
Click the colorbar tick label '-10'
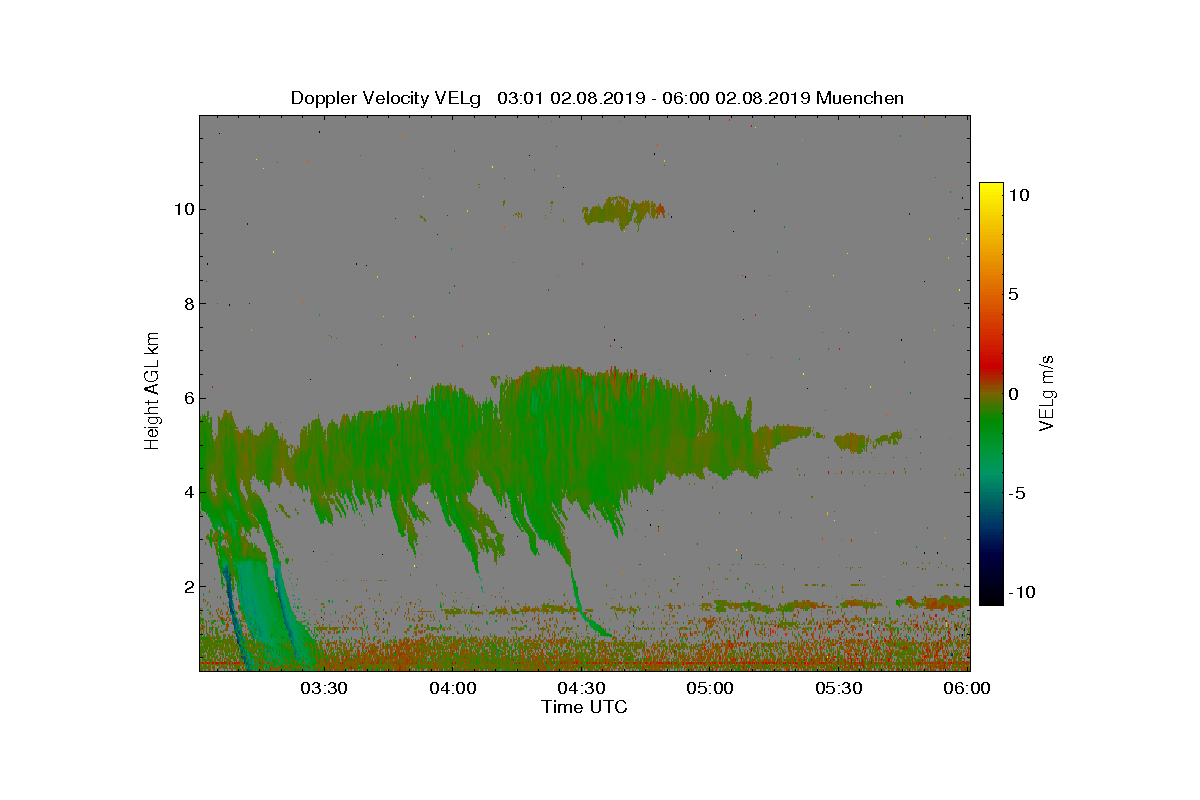(x=1022, y=592)
